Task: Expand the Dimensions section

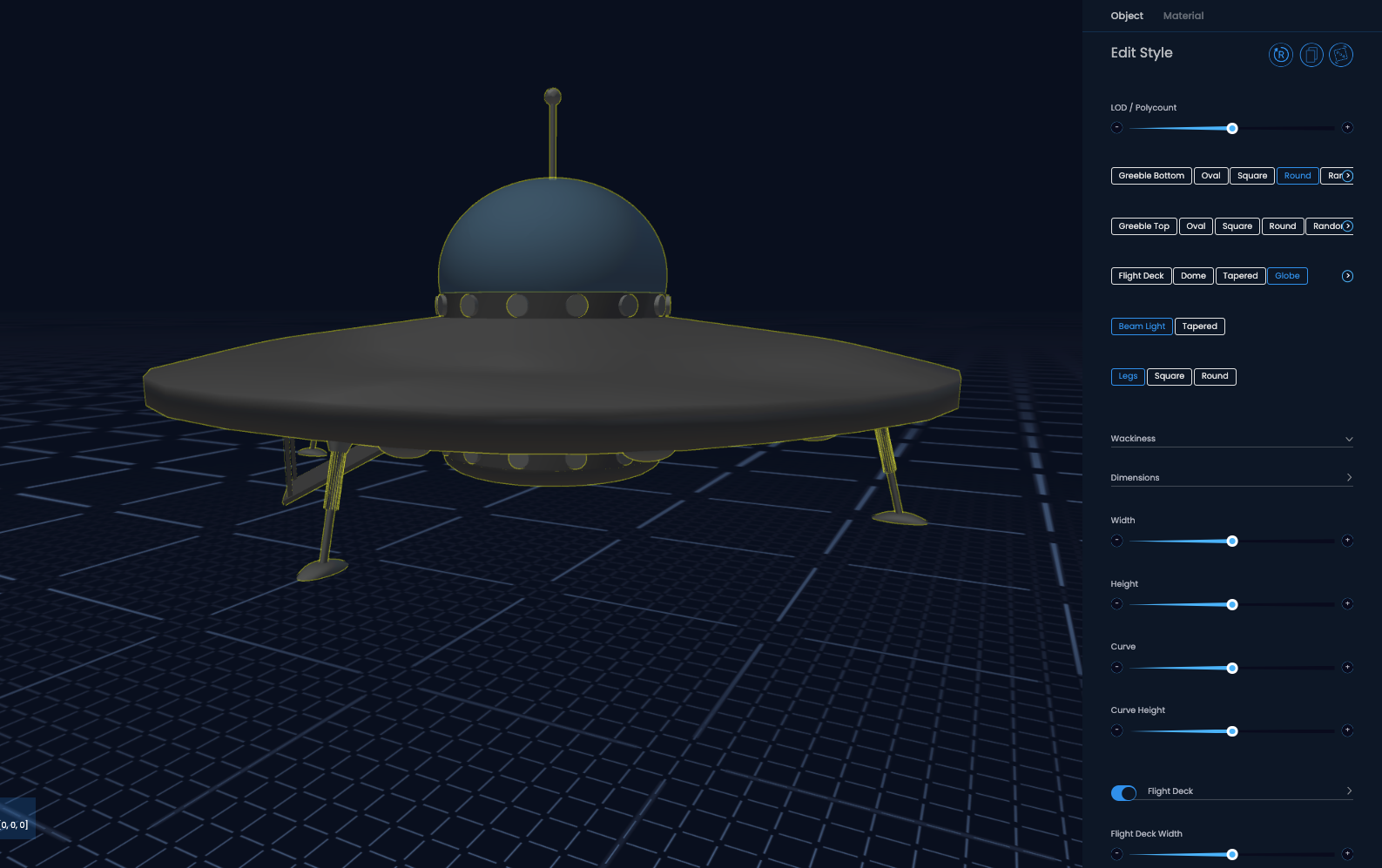Action: point(1231,478)
